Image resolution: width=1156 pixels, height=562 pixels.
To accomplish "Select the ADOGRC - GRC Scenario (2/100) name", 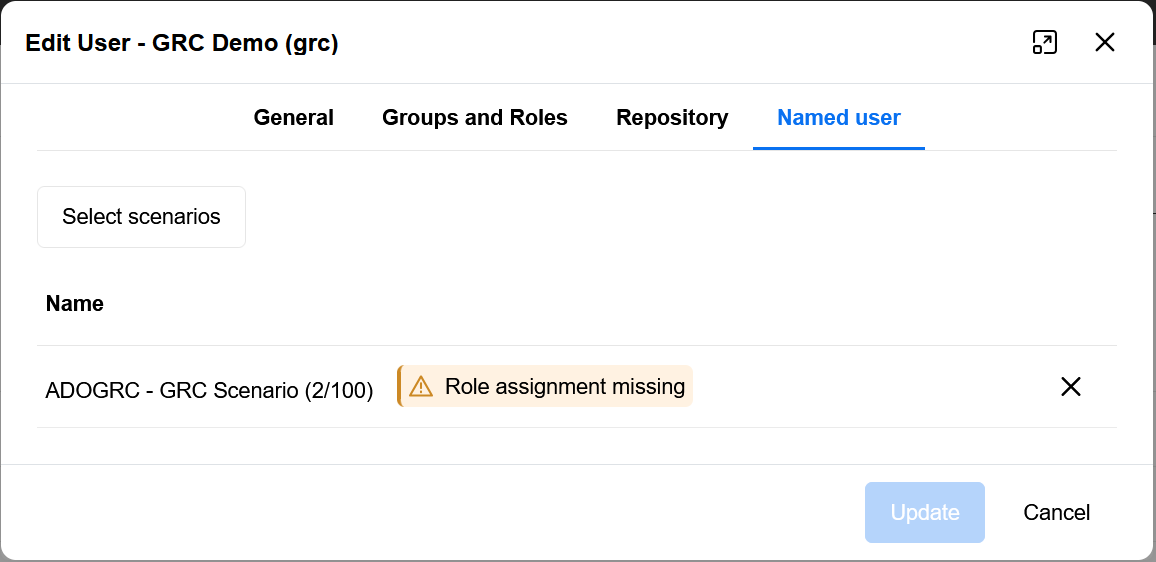I will click(x=209, y=390).
